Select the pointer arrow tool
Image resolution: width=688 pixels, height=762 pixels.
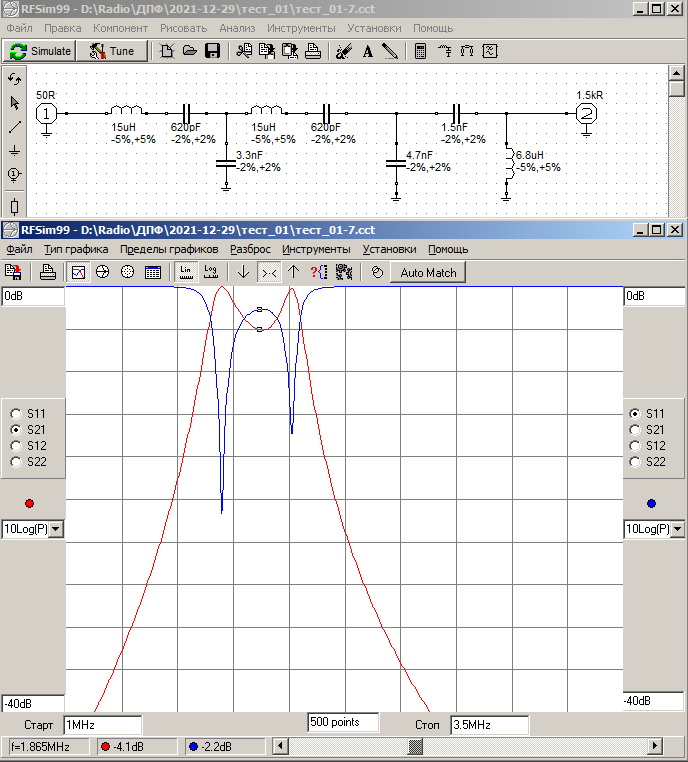click(15, 103)
